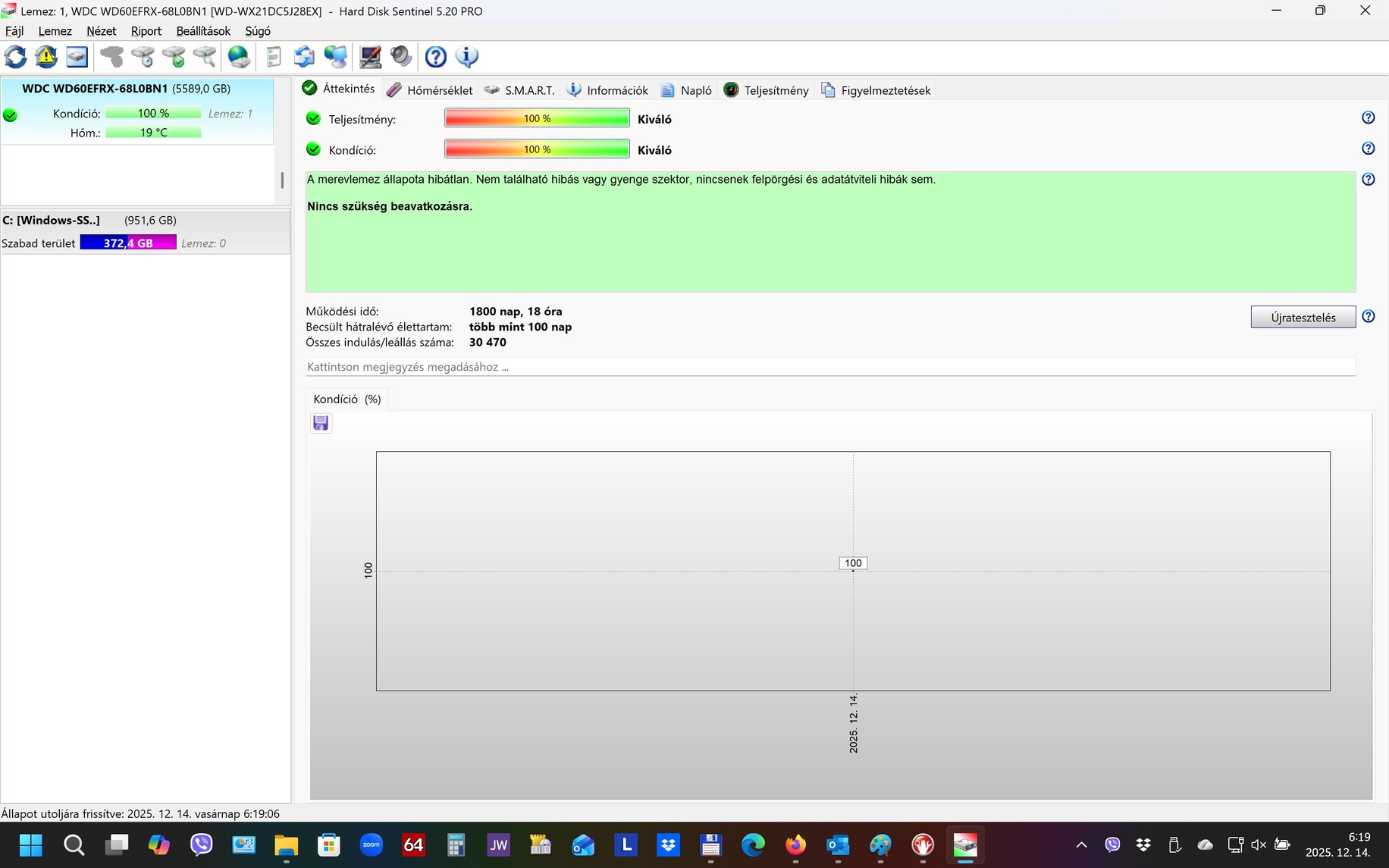The height and width of the screenshot is (868, 1389).
Task: Click the 'több mint 100 nap' value
Action: pyautogui.click(x=520, y=327)
